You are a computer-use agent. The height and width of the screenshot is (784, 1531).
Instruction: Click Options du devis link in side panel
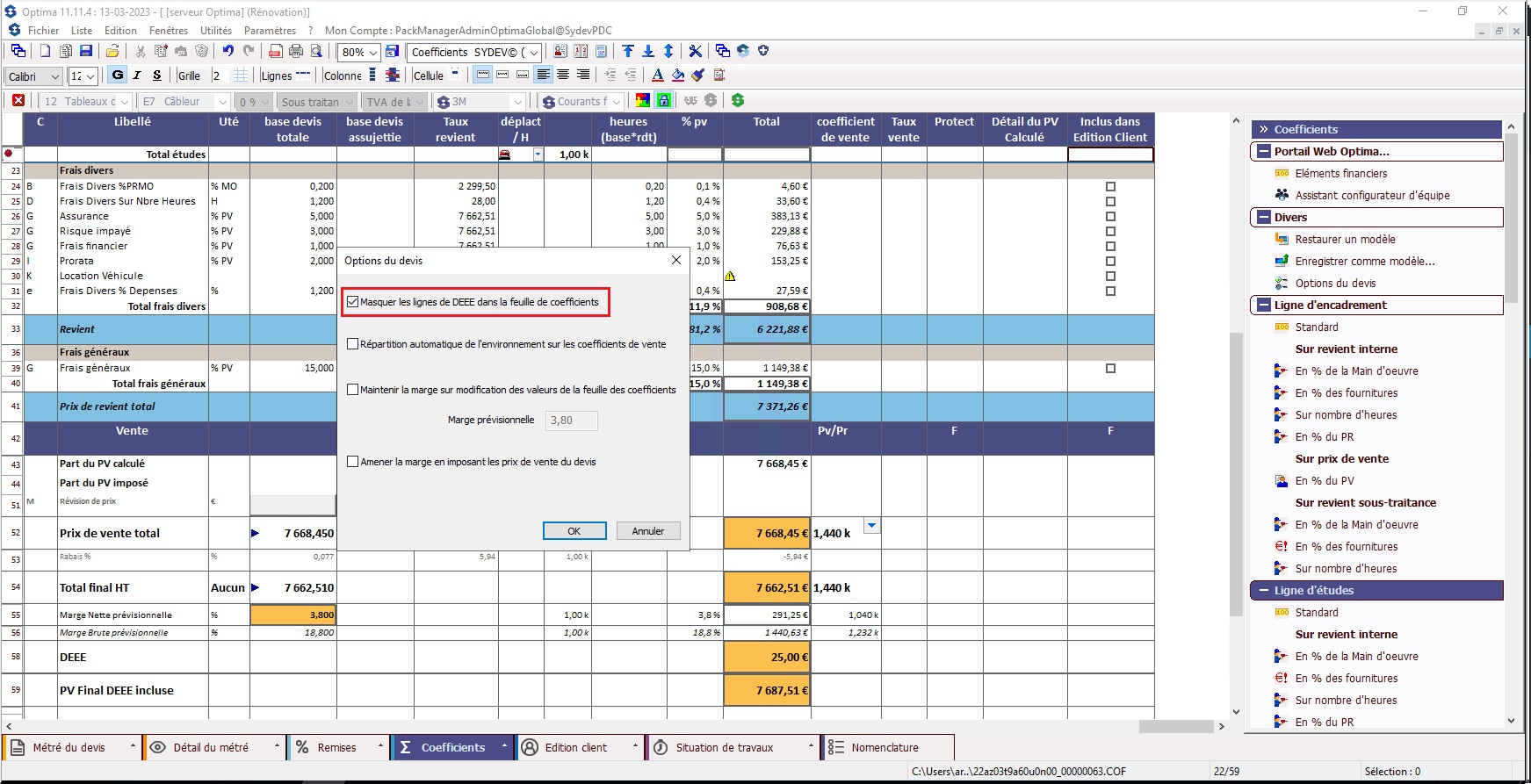coord(1335,283)
